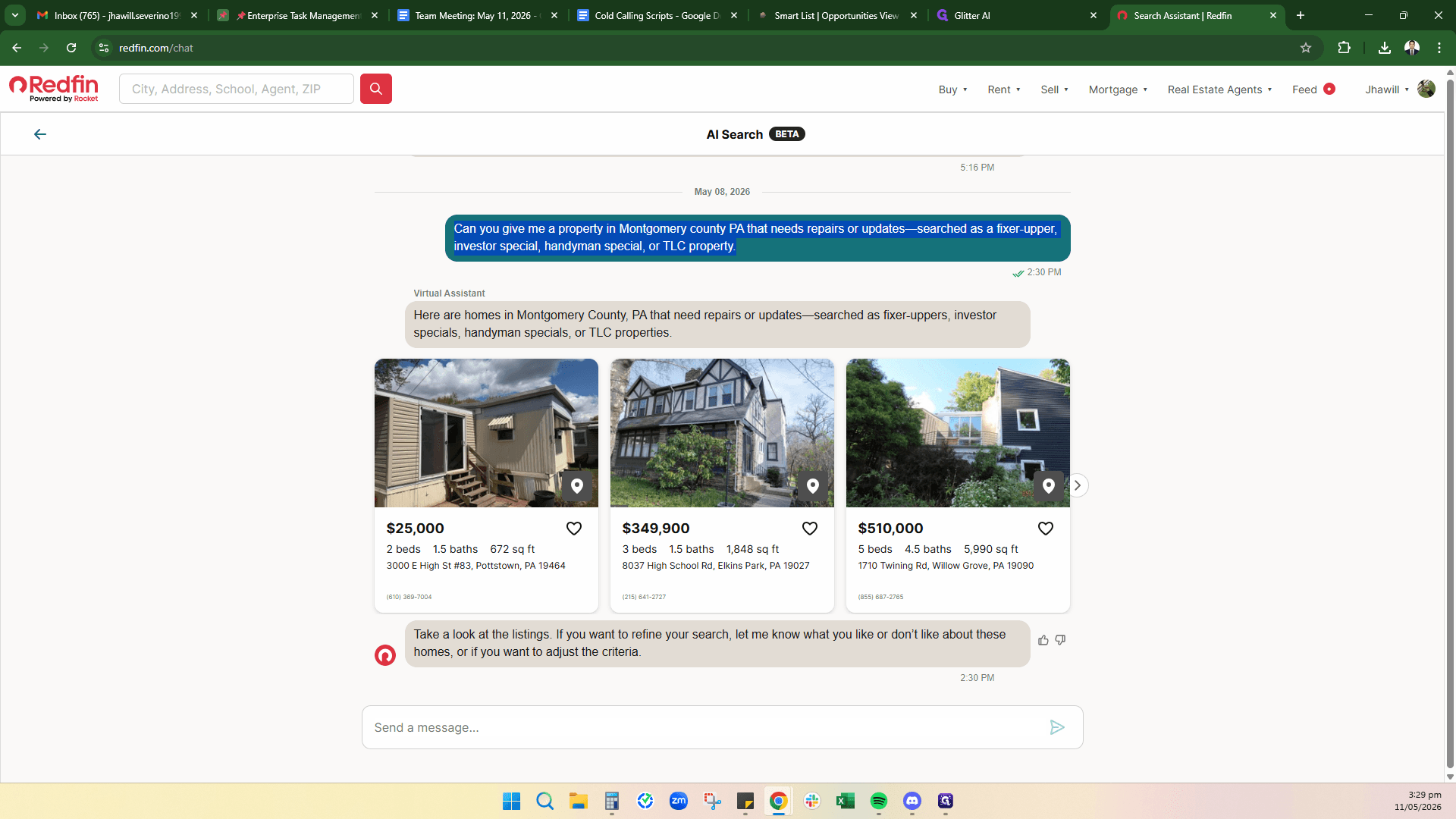Image resolution: width=1456 pixels, height=819 pixels.
Task: Switch to Smart List Opportunities tab
Action: [x=836, y=15]
